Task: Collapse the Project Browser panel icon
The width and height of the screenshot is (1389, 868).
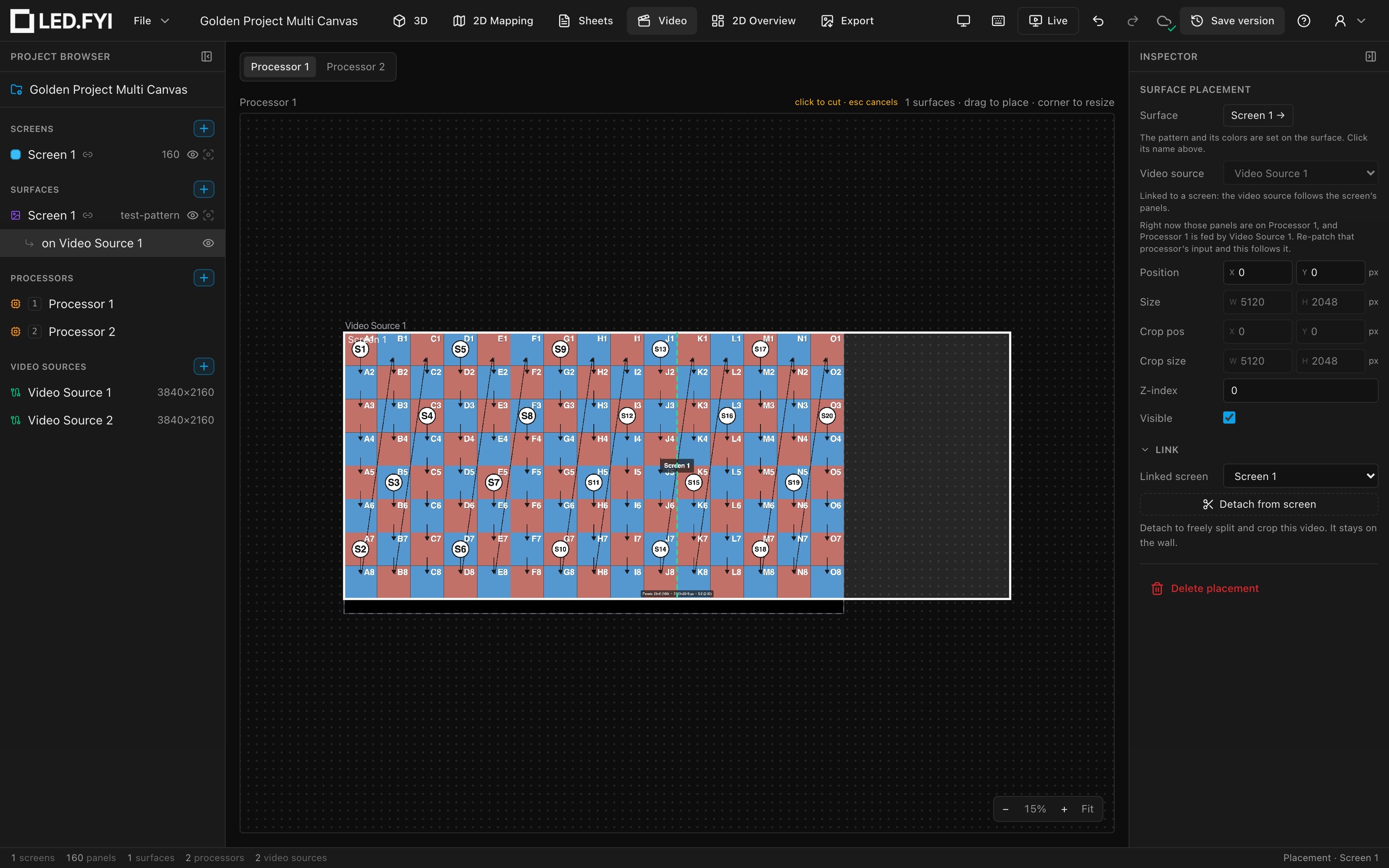Action: [207, 56]
